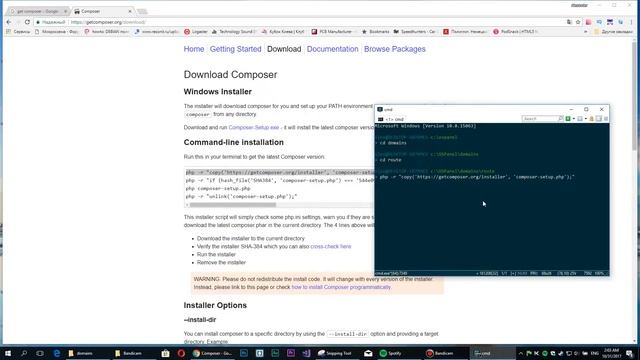Open the PCB Manufacturer bookmark
This screenshot has width=640, height=360.
pos(331,31)
